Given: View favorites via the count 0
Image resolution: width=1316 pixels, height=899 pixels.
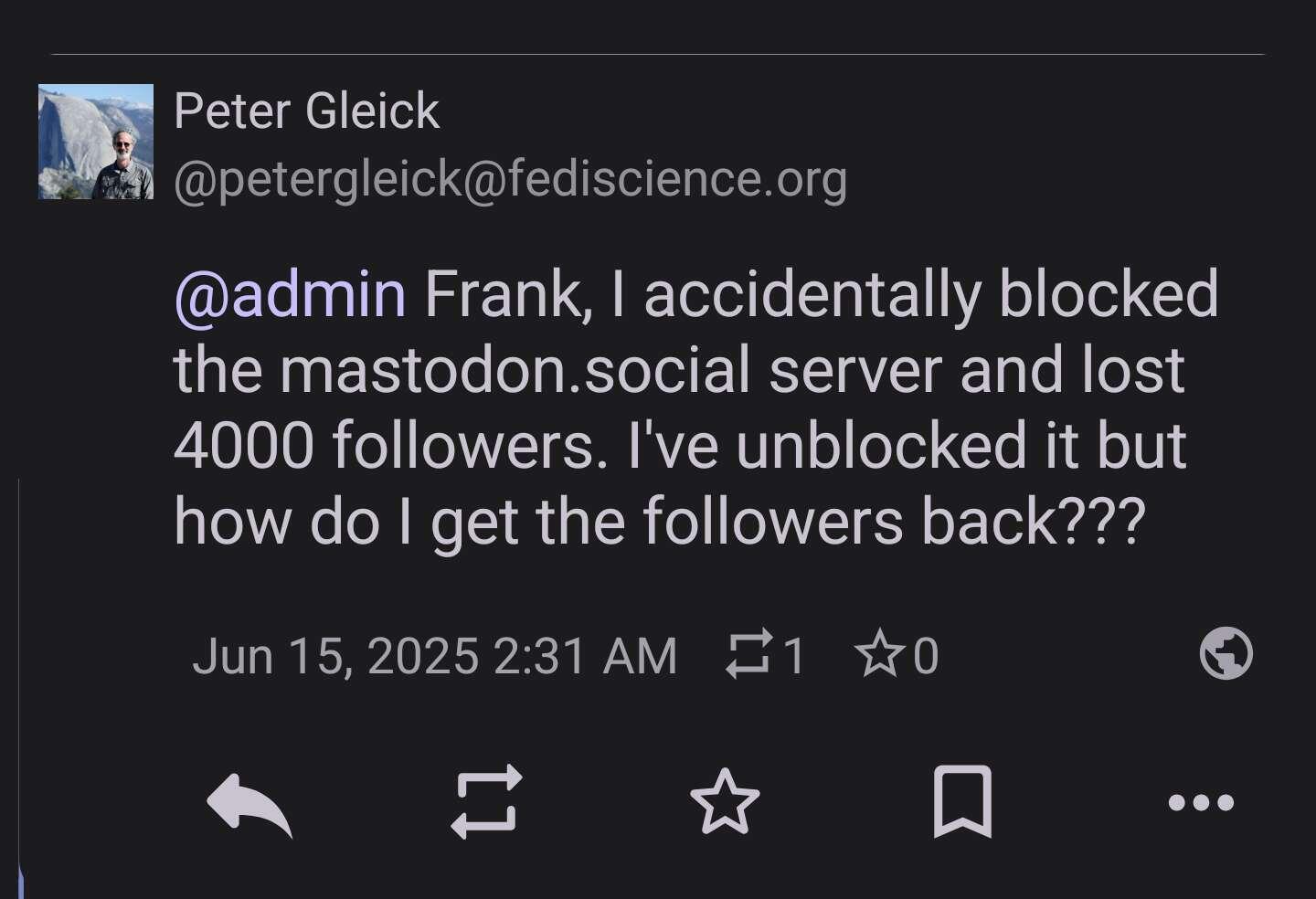Looking at the screenshot, I should pos(926,656).
